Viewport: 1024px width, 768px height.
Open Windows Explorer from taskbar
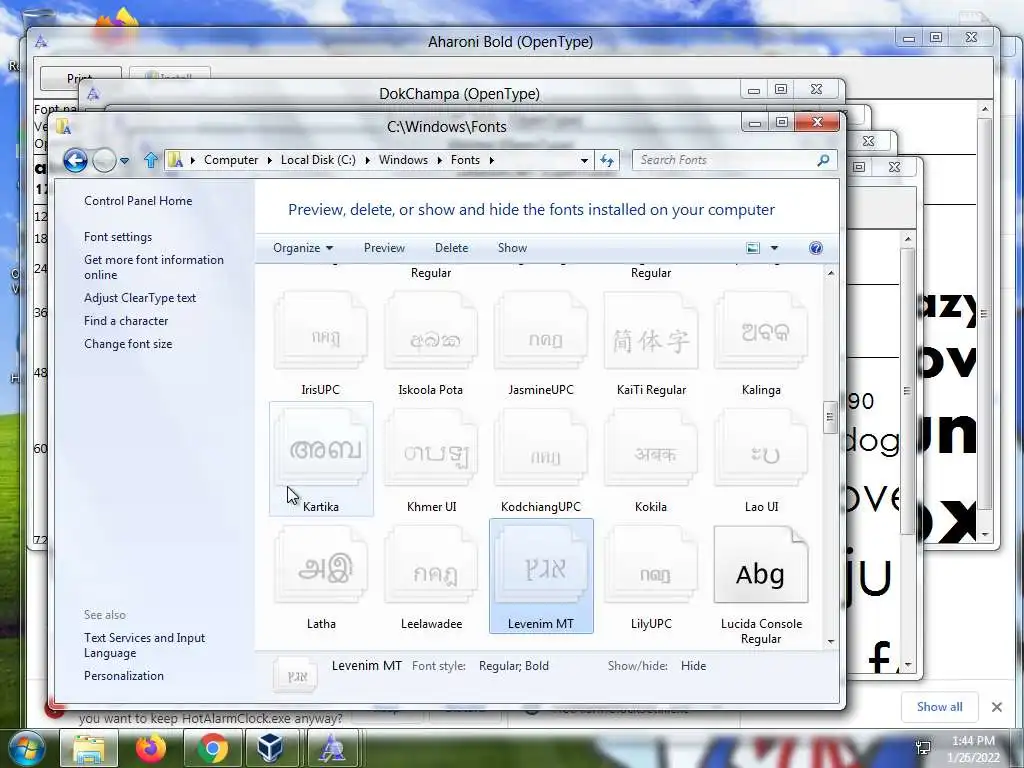pos(89,748)
